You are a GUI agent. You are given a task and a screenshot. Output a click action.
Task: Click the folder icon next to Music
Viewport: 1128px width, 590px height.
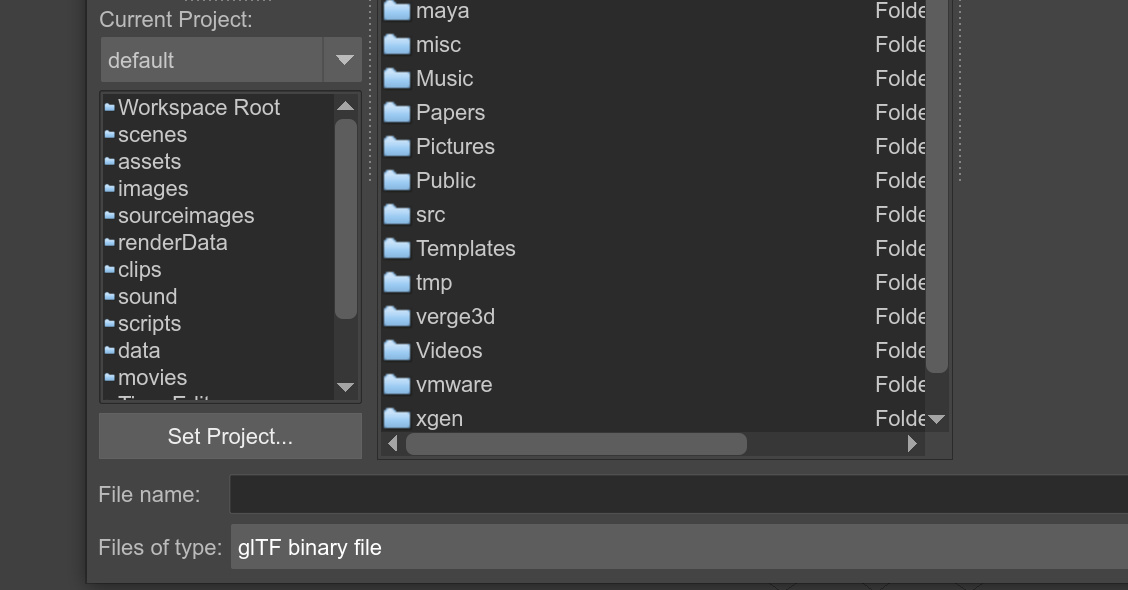[396, 78]
